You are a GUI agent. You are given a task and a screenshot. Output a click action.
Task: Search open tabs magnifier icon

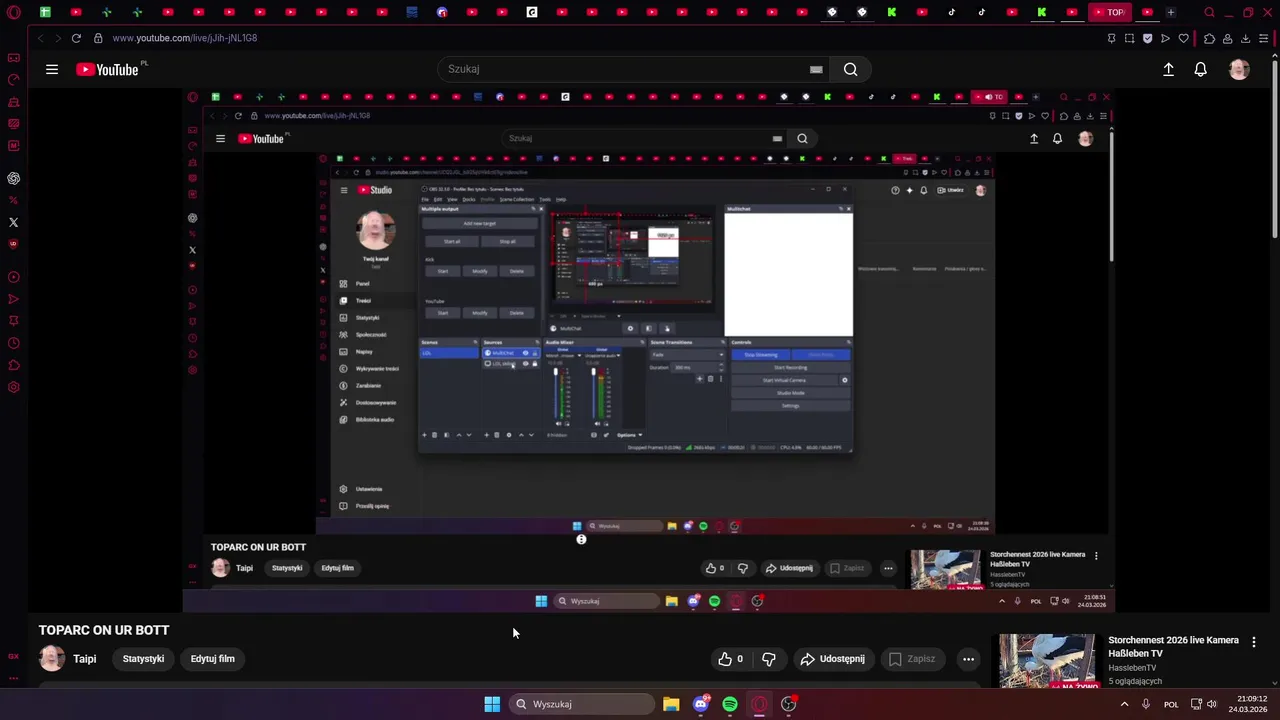pos(1210,13)
